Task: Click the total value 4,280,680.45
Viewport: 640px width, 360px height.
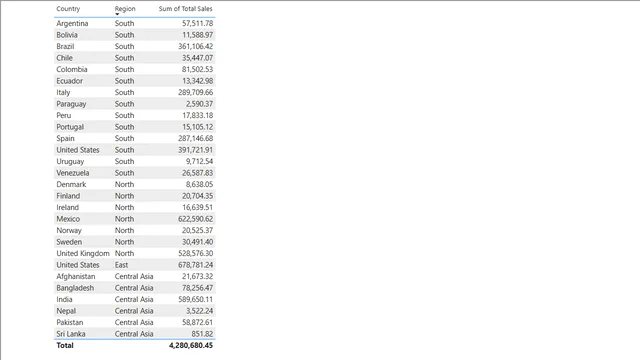Action: 191,345
